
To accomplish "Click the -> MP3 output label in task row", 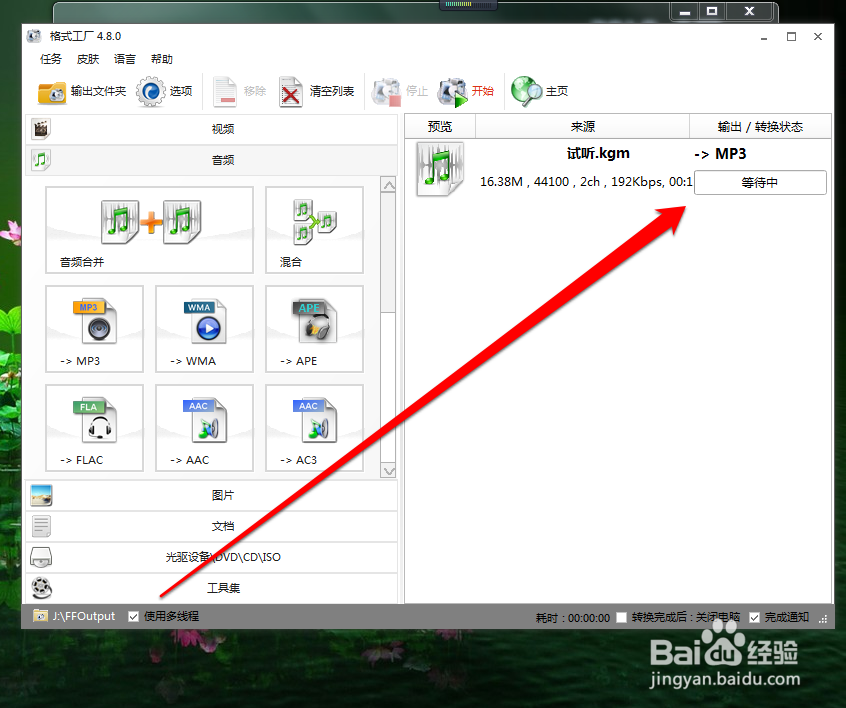I will [x=720, y=154].
